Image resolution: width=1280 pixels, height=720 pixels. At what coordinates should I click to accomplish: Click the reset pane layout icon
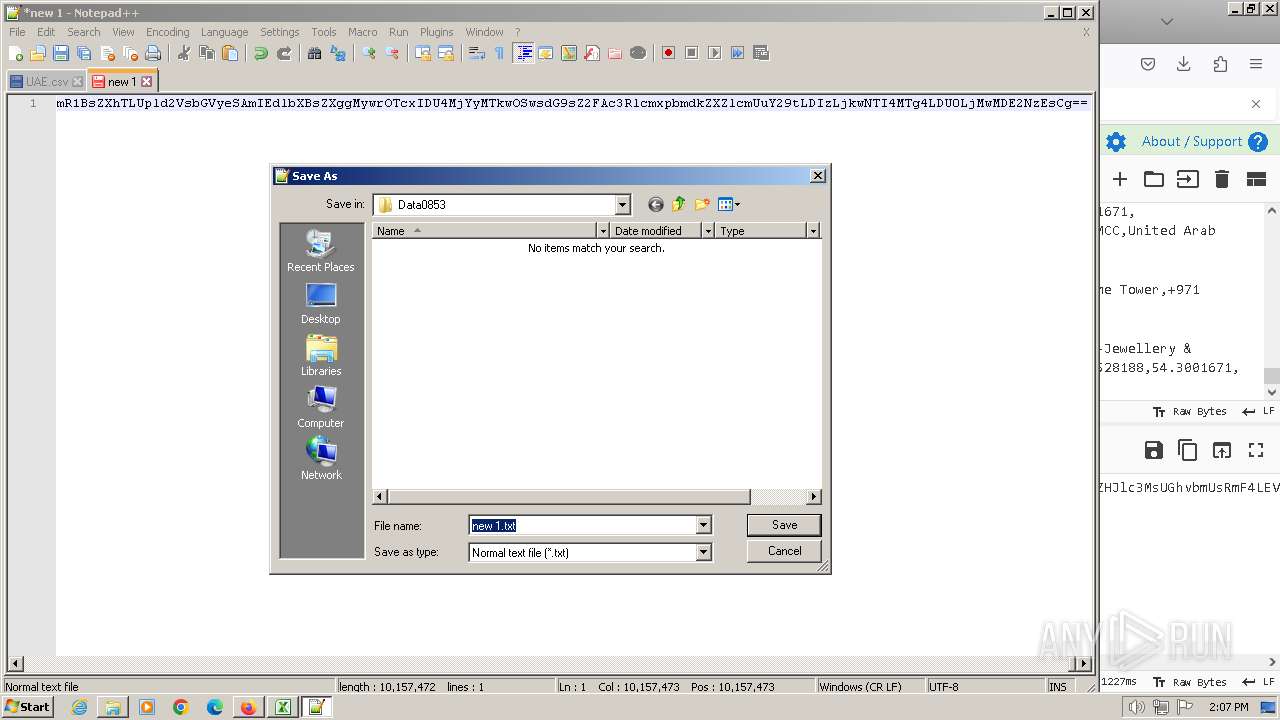point(1256,179)
